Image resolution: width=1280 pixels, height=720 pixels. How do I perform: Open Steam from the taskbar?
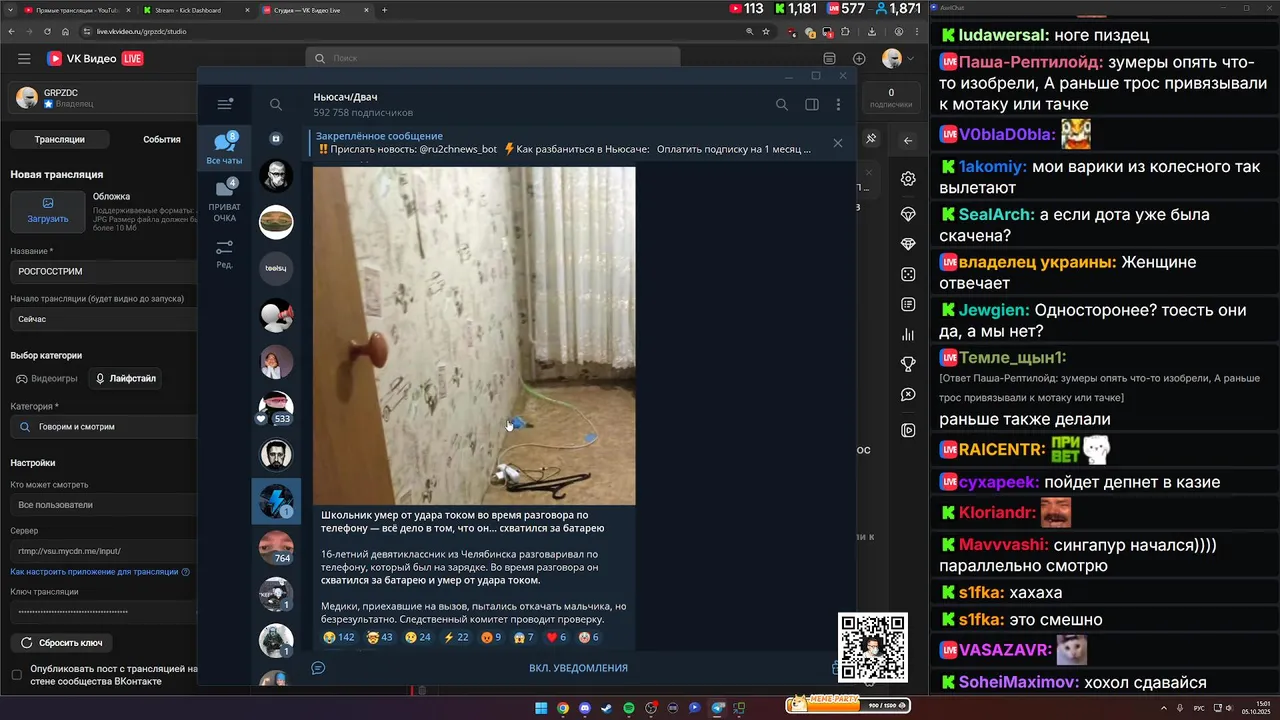pyautogui.click(x=607, y=708)
